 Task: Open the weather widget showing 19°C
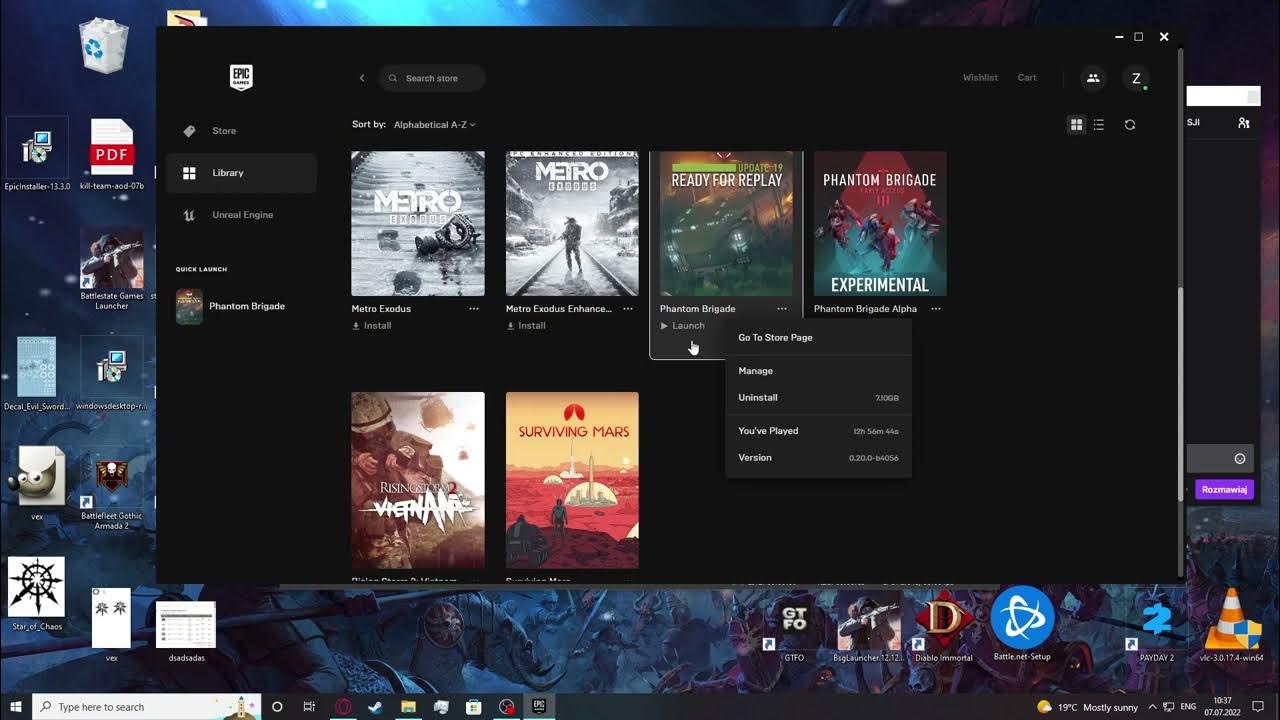[1088, 707]
